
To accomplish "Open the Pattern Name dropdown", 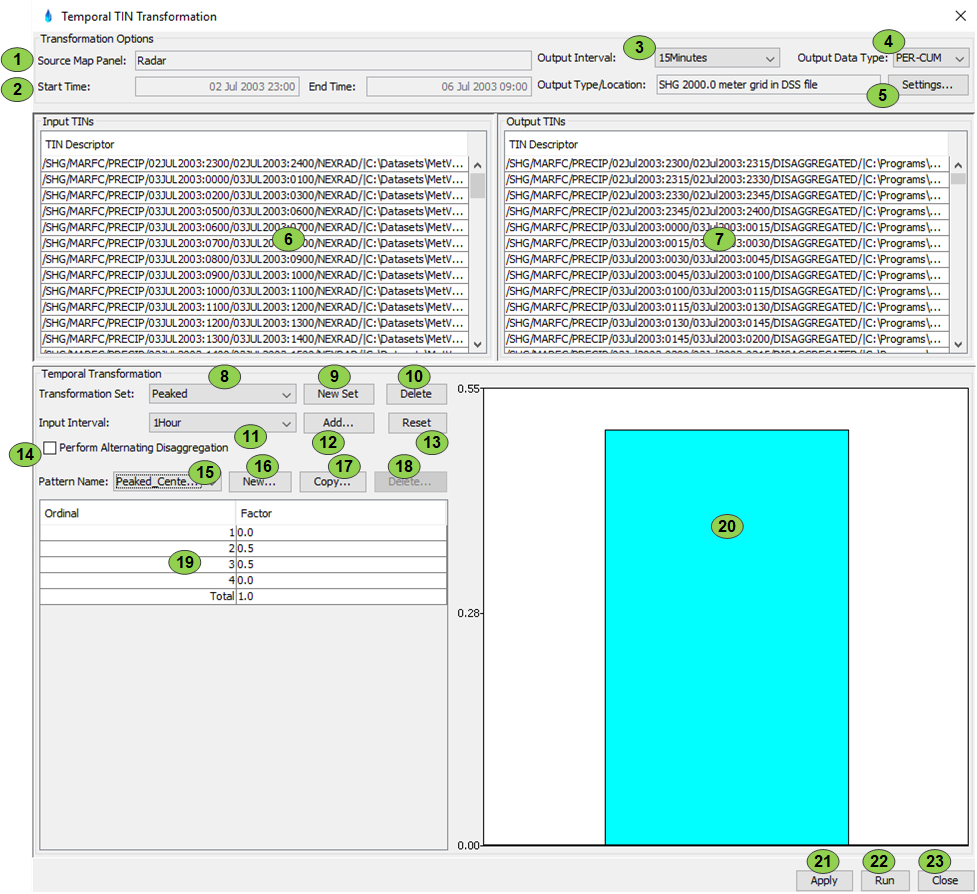I will click(167, 482).
